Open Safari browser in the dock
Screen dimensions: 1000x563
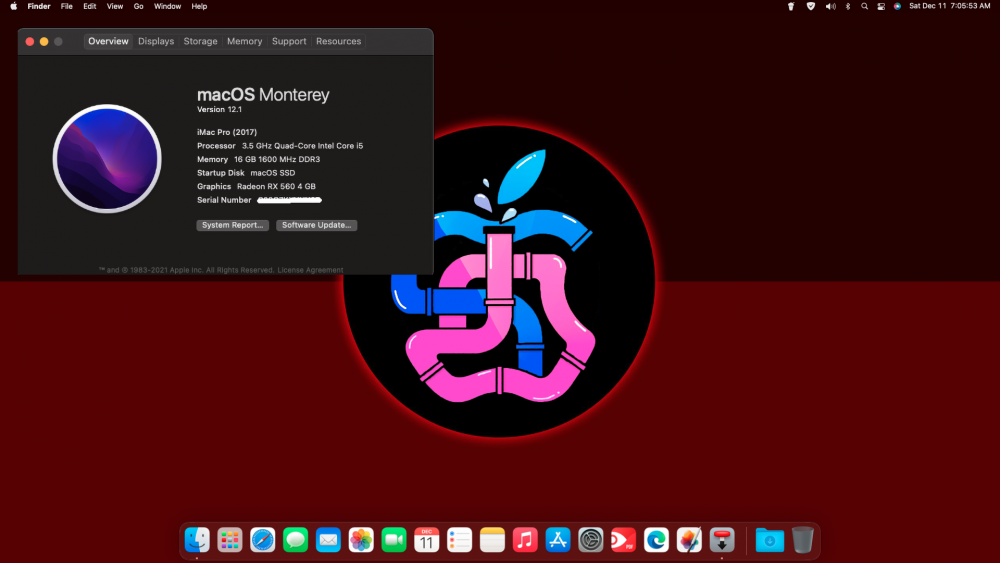point(263,540)
